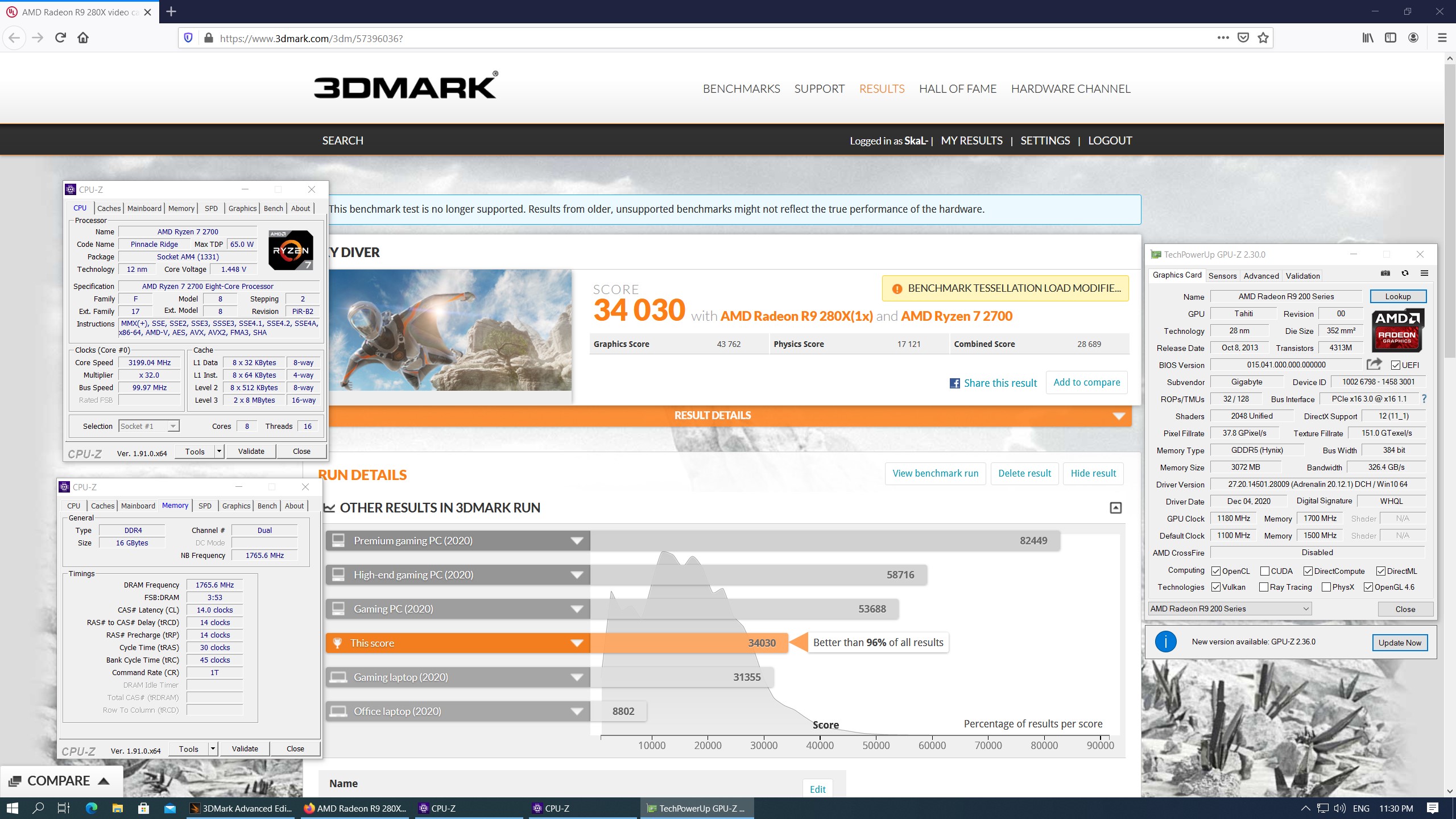Toggle UEFI checkbox in GPU-Z

[1395, 365]
